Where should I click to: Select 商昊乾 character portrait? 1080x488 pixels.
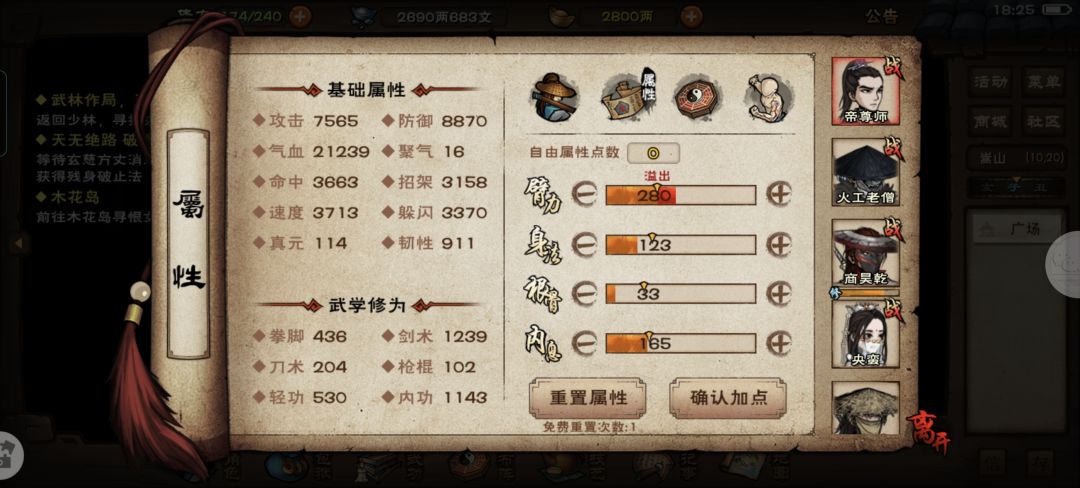point(866,253)
